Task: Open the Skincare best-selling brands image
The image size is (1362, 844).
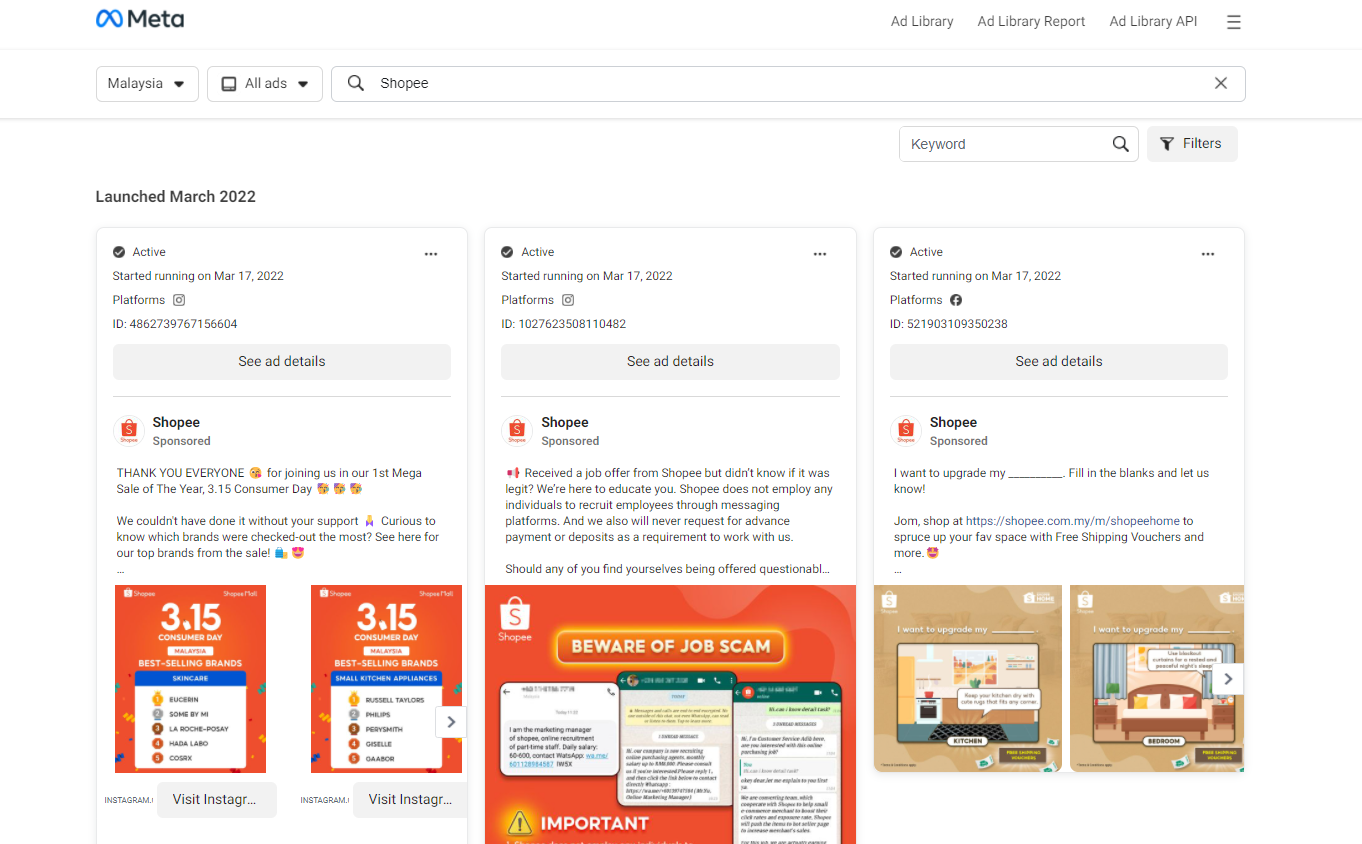Action: (x=190, y=679)
